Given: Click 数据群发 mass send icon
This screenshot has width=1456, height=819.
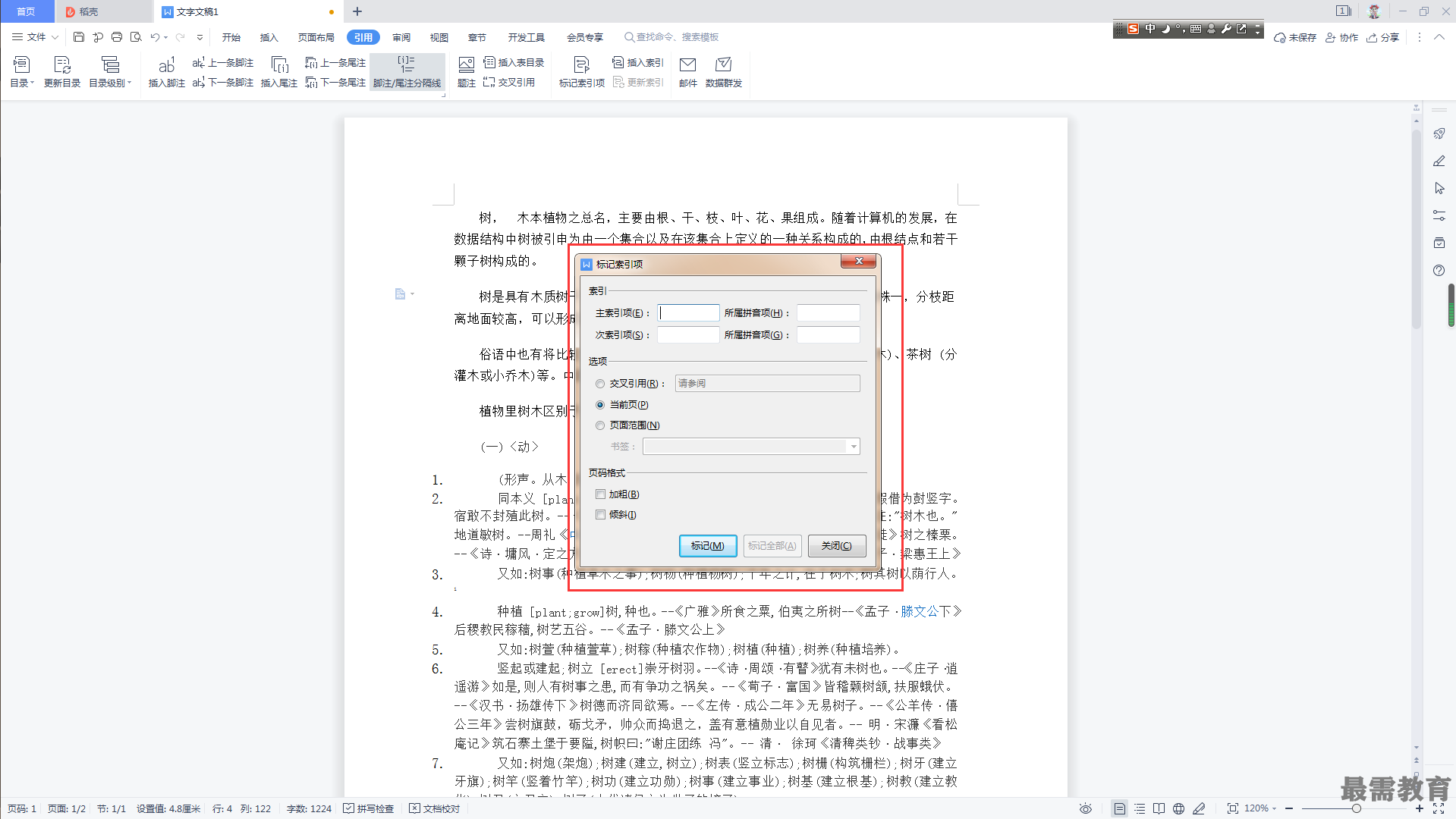Looking at the screenshot, I should (724, 71).
